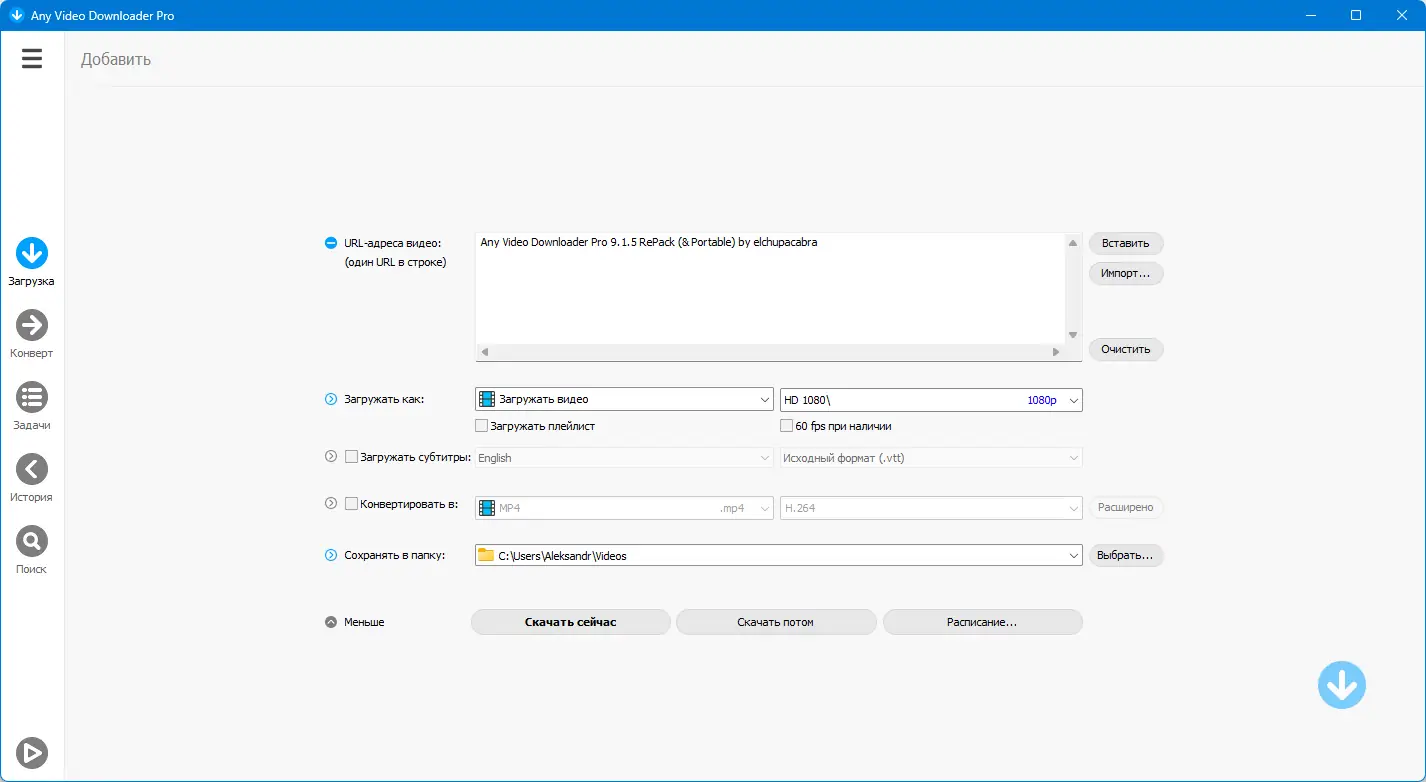The image size is (1426, 782).
Task: Switch to the Добавить tab
Action: [x=117, y=60]
